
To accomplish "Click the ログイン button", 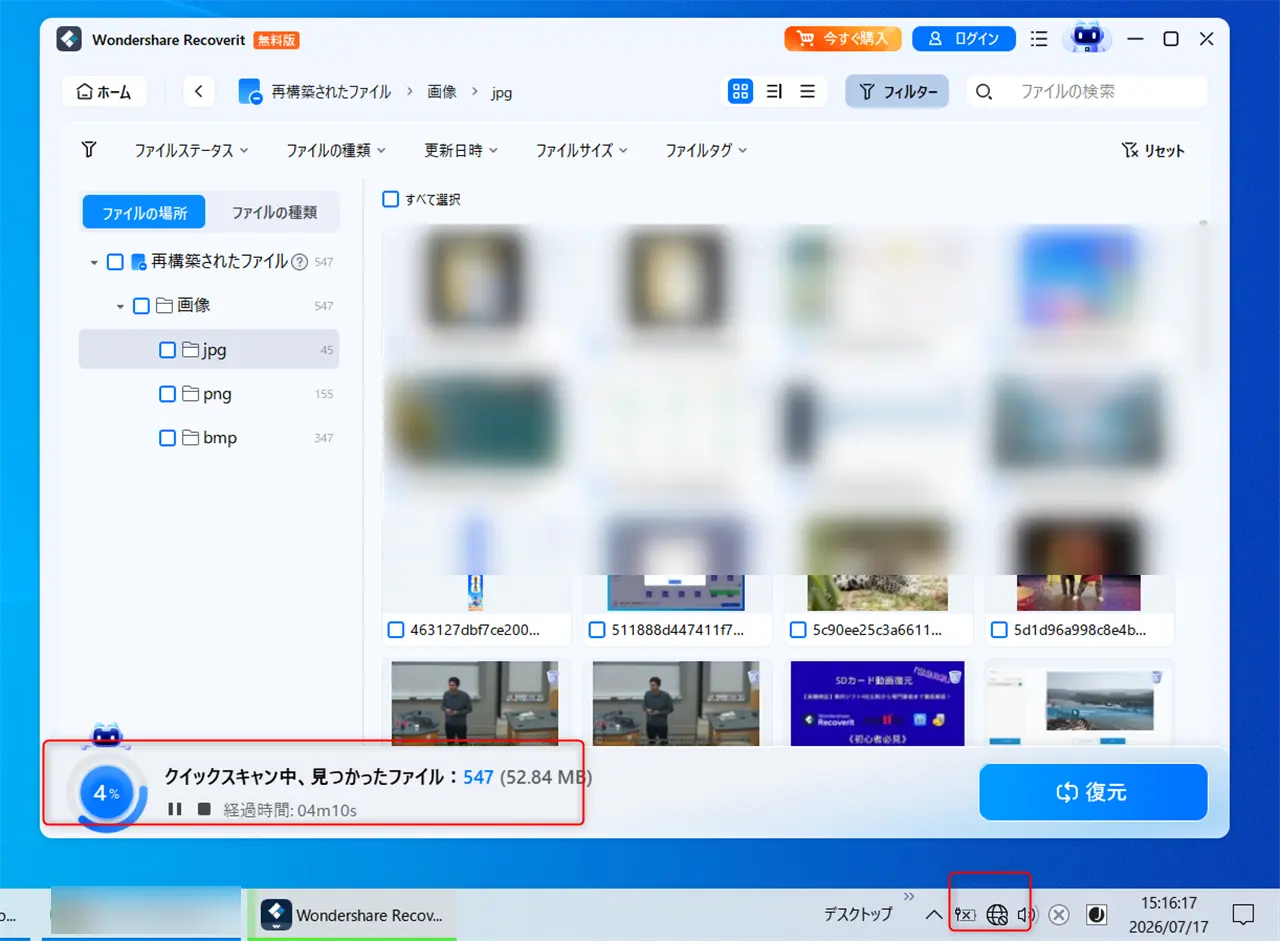I will pyautogui.click(x=964, y=39).
